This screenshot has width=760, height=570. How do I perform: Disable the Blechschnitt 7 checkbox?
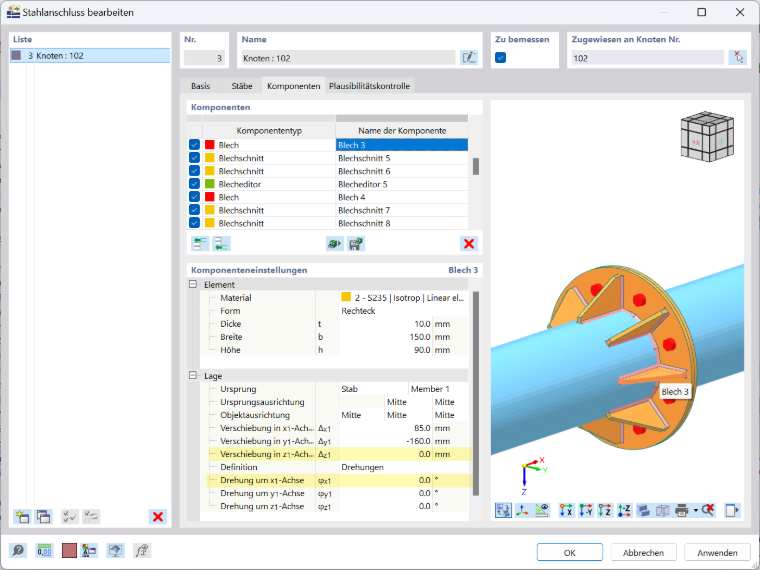pyautogui.click(x=194, y=210)
